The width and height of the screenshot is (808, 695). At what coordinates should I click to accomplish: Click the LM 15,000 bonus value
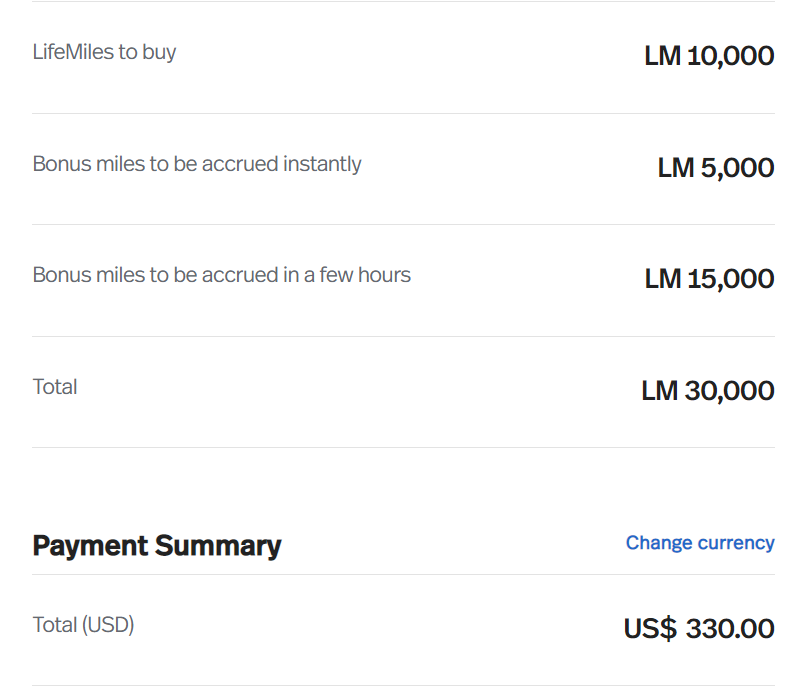tap(709, 279)
